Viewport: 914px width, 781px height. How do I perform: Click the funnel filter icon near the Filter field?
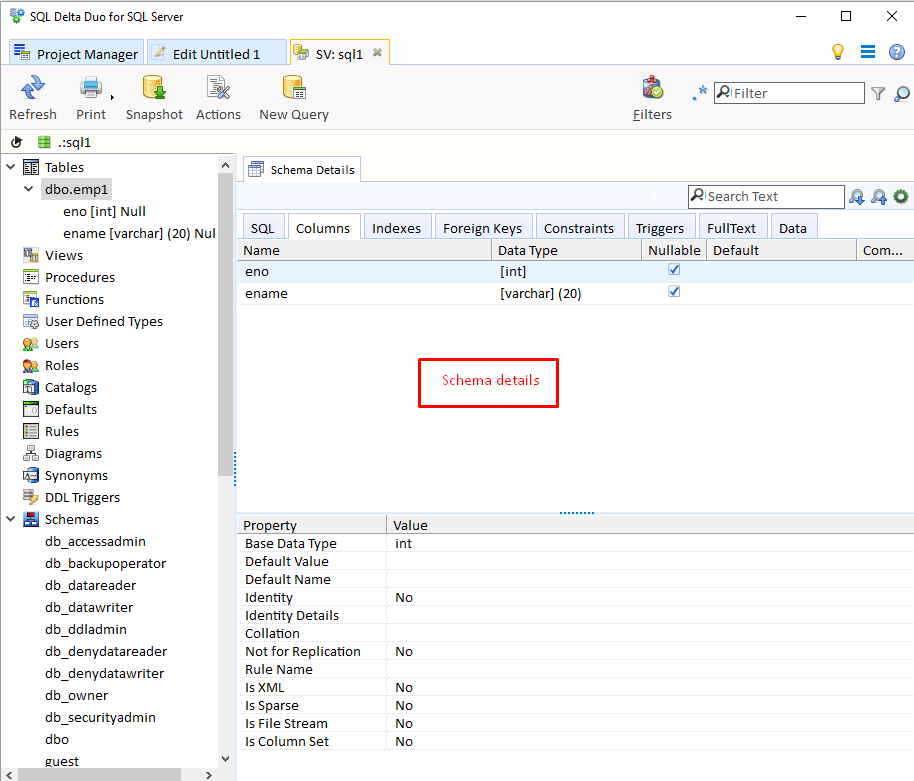pos(878,92)
